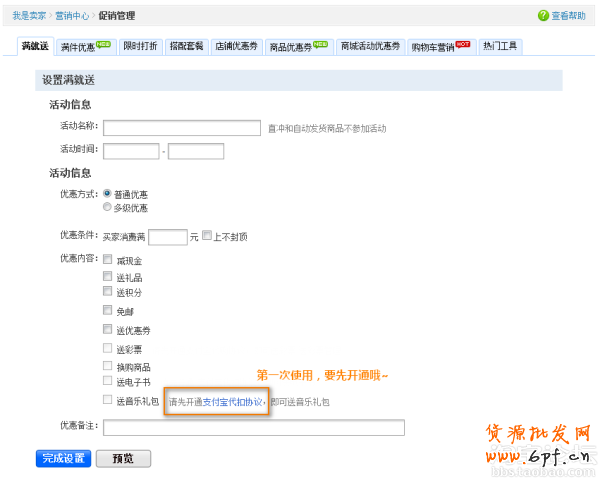
Task: Click the activity start time field
Action: (x=131, y=152)
